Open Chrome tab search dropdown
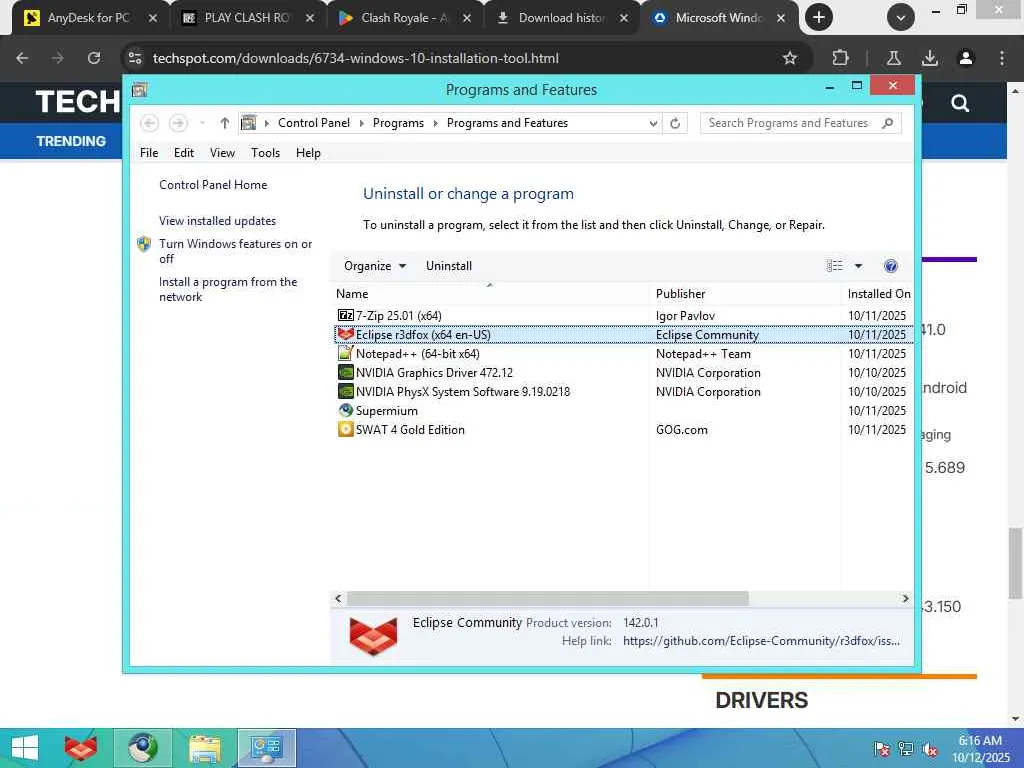The width and height of the screenshot is (1024, 768). [x=901, y=18]
